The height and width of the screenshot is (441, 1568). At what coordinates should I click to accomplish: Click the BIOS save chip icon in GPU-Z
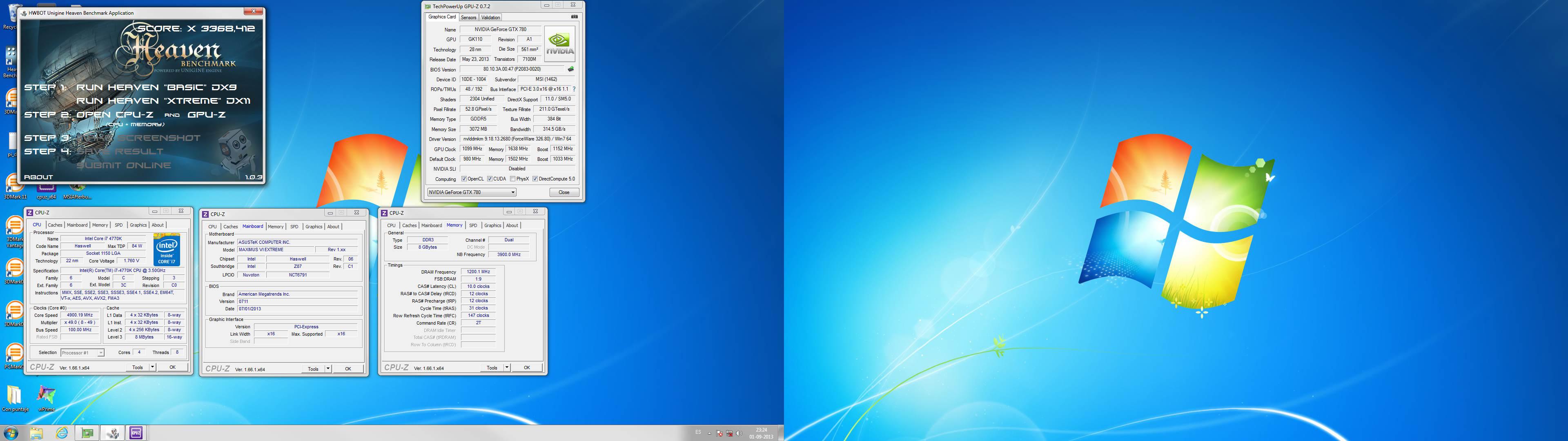tap(571, 69)
